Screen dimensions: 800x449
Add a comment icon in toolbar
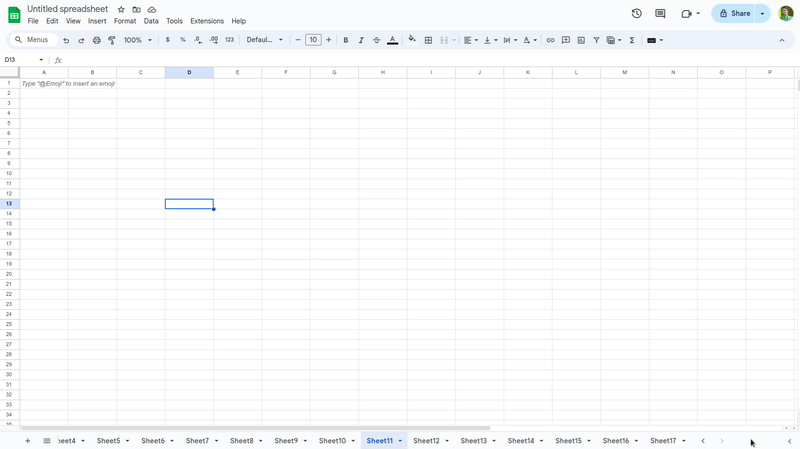(x=566, y=40)
